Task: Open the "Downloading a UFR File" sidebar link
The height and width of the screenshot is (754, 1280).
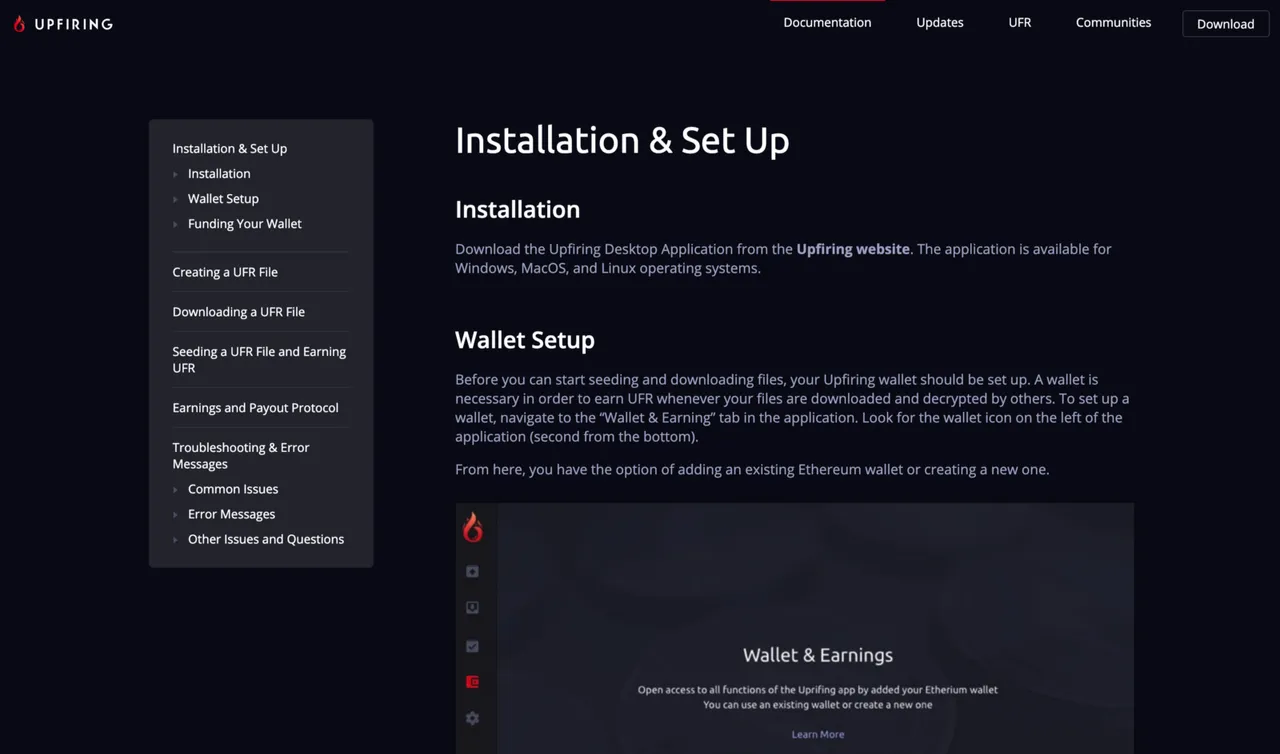Action: 239,311
